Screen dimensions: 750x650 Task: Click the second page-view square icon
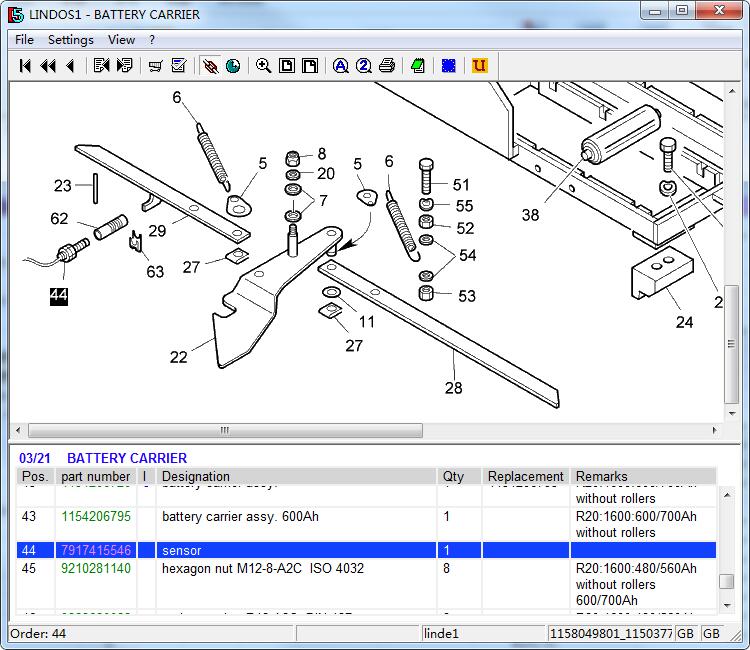(x=310, y=66)
